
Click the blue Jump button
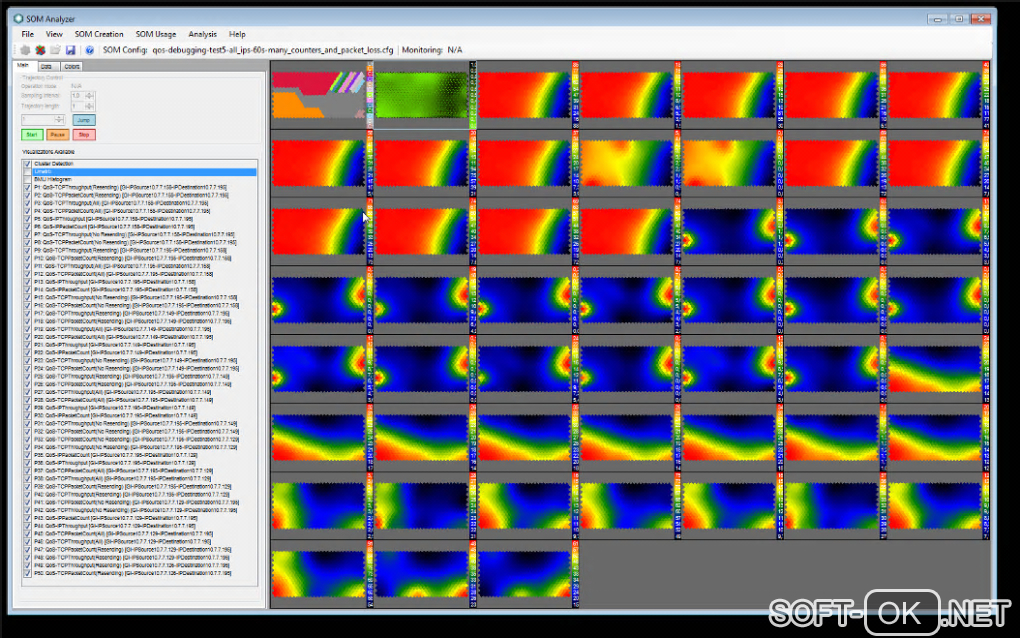coord(84,120)
